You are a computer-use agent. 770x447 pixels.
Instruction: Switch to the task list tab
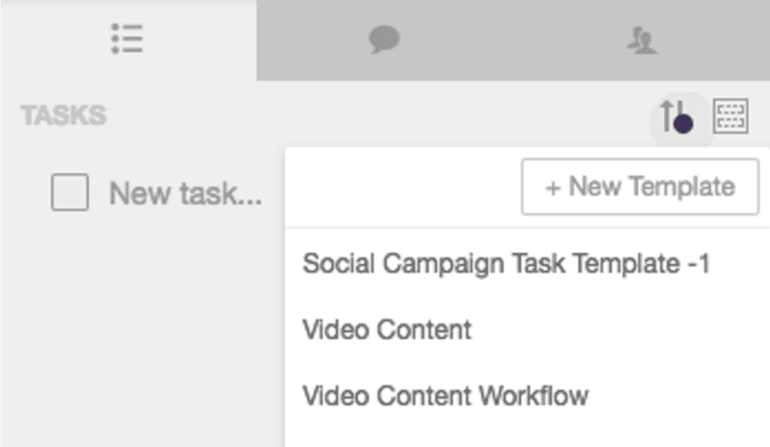pyautogui.click(x=127, y=40)
